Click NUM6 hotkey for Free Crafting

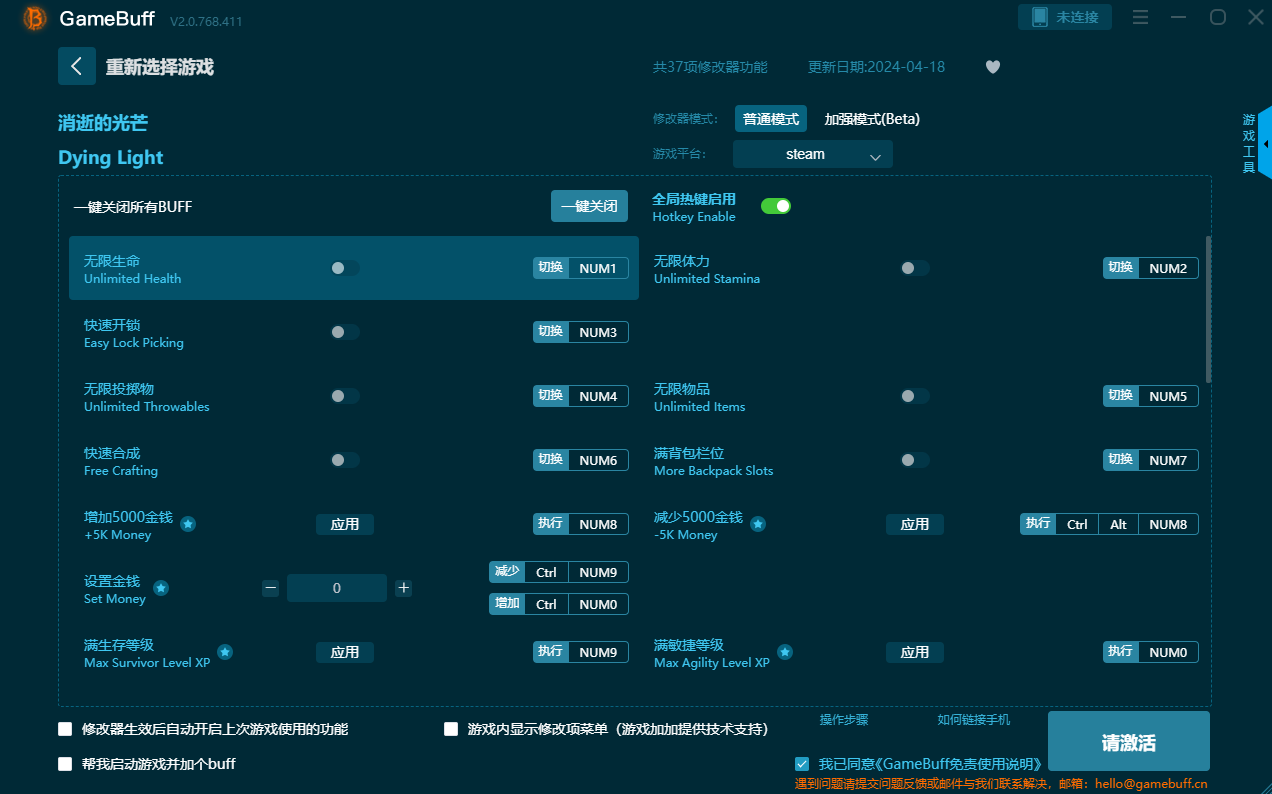(x=598, y=460)
